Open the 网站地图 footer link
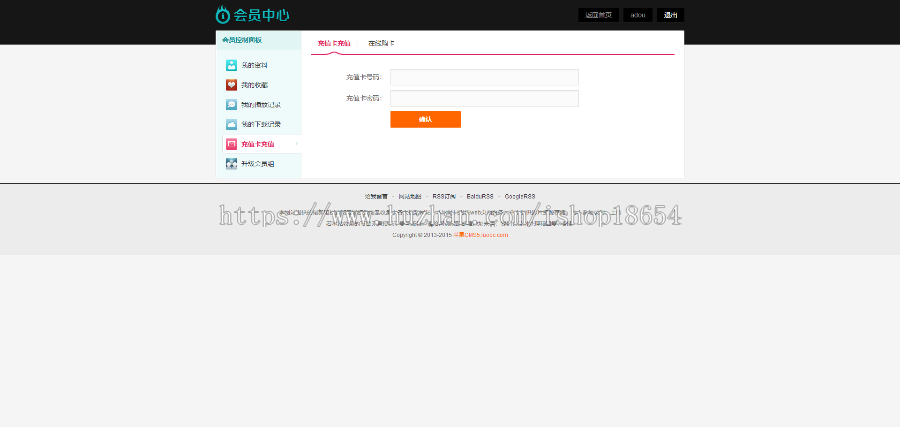 tap(410, 196)
